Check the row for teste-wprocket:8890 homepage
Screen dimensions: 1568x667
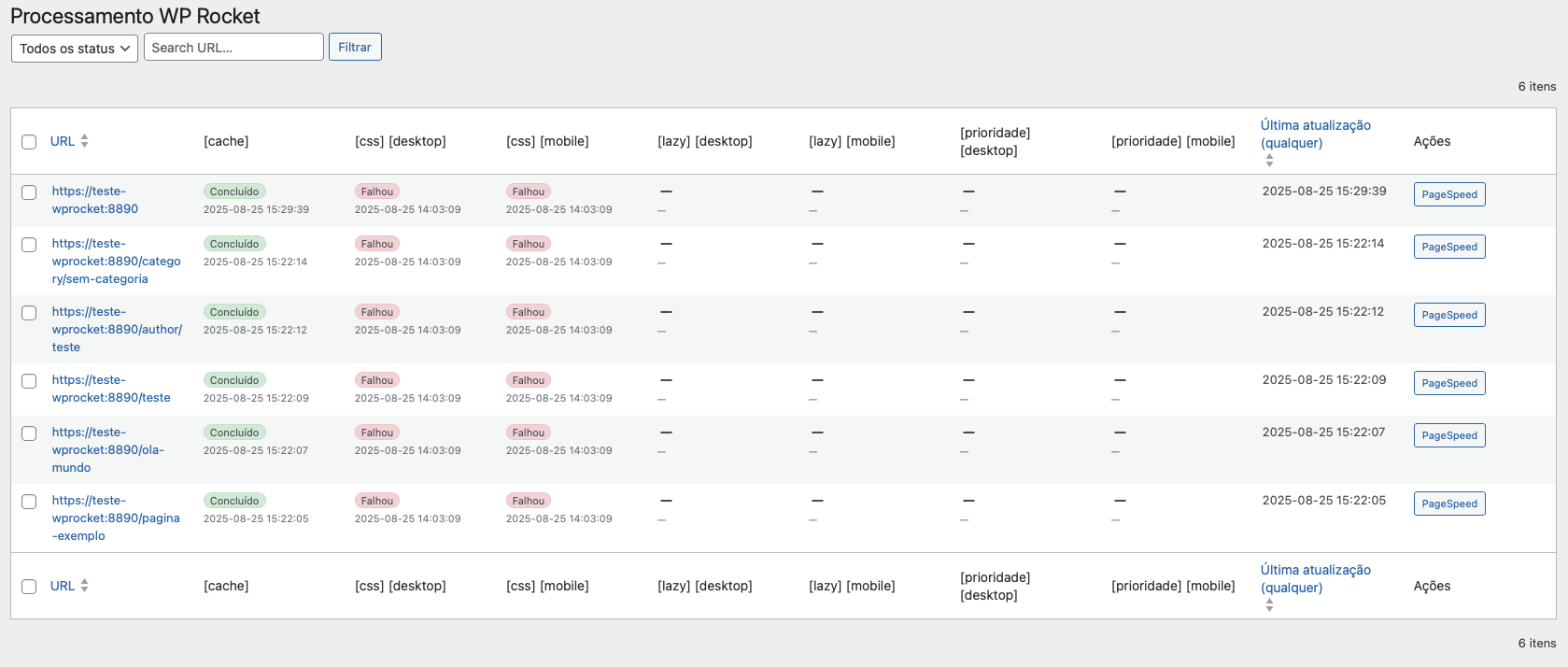(x=29, y=192)
